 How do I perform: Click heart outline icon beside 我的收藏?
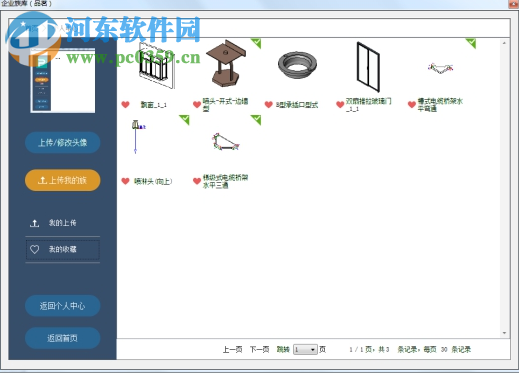coord(35,249)
